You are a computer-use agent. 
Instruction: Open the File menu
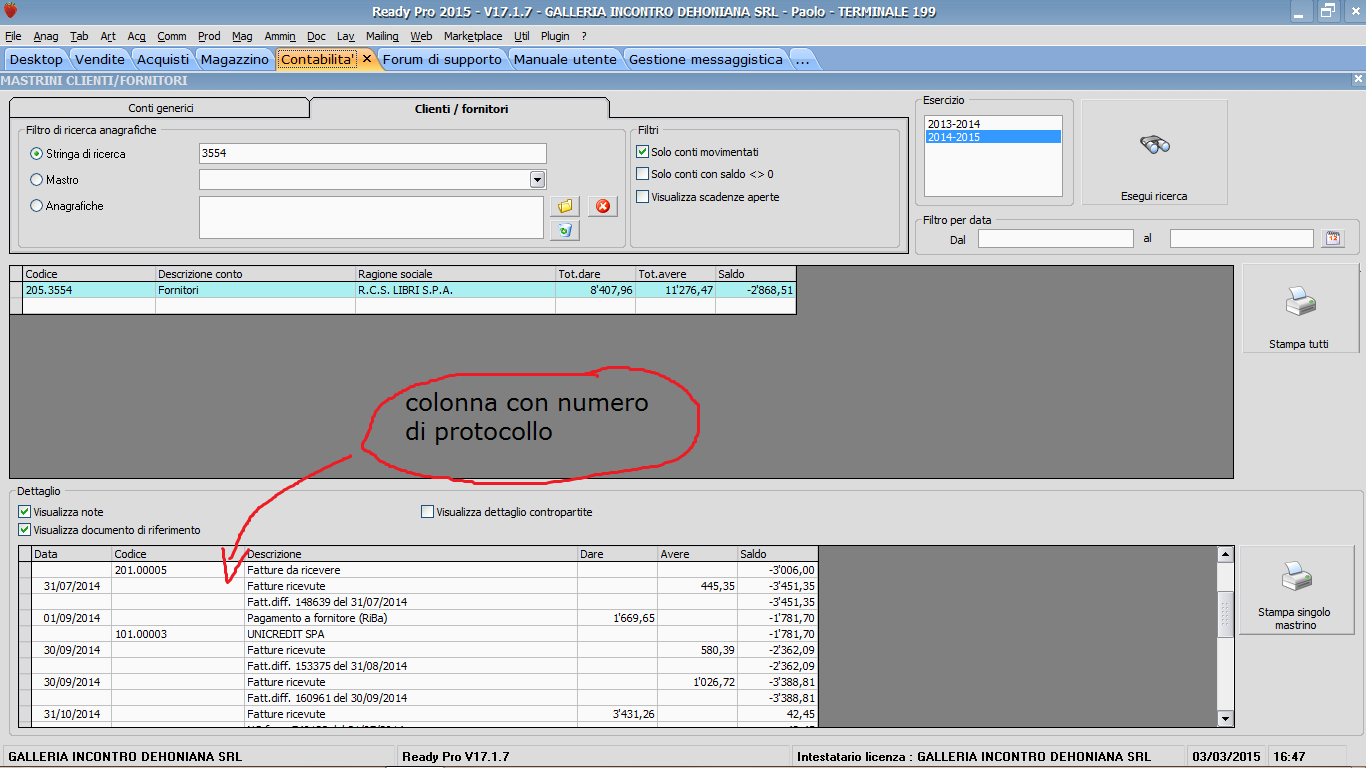13,36
